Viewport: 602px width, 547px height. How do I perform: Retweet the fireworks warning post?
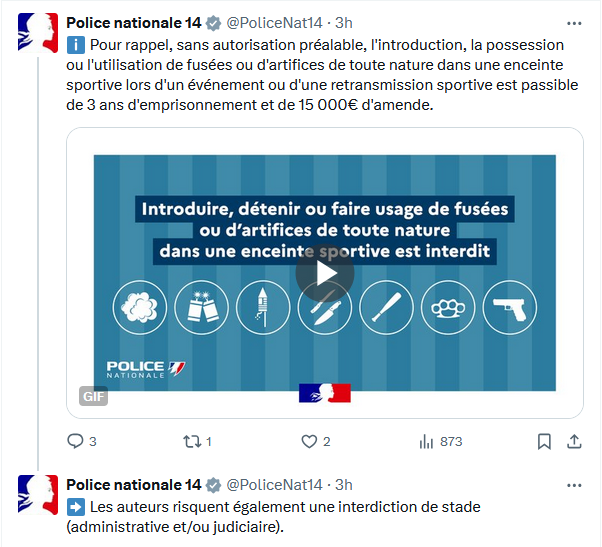[191, 441]
